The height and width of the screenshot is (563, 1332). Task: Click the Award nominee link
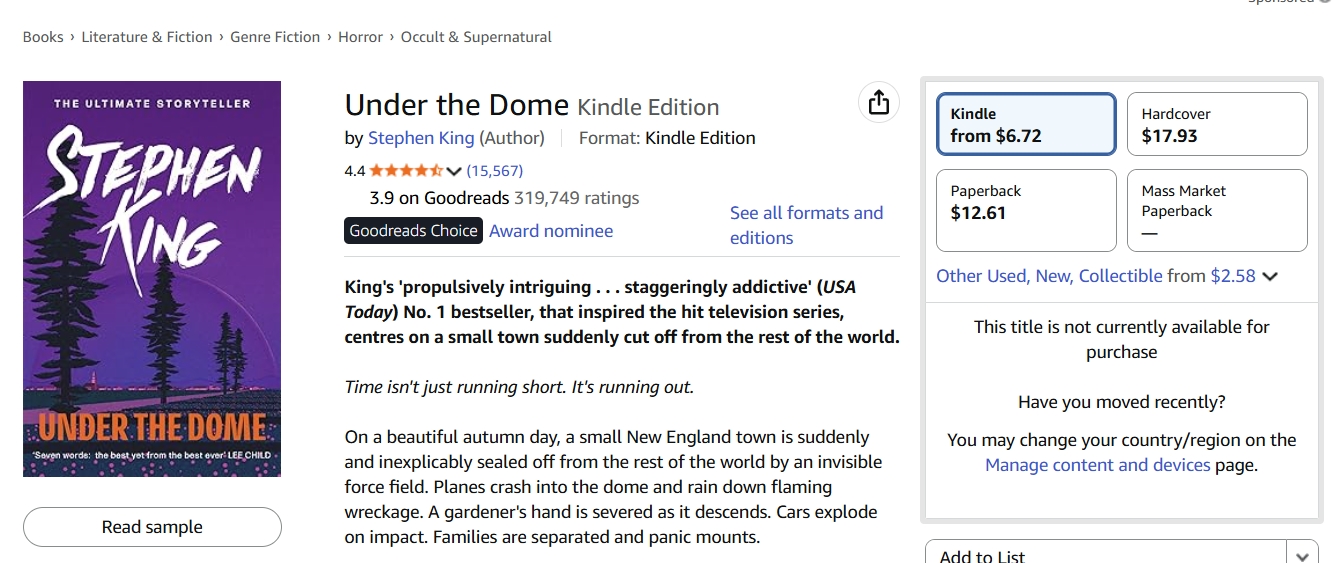click(551, 231)
